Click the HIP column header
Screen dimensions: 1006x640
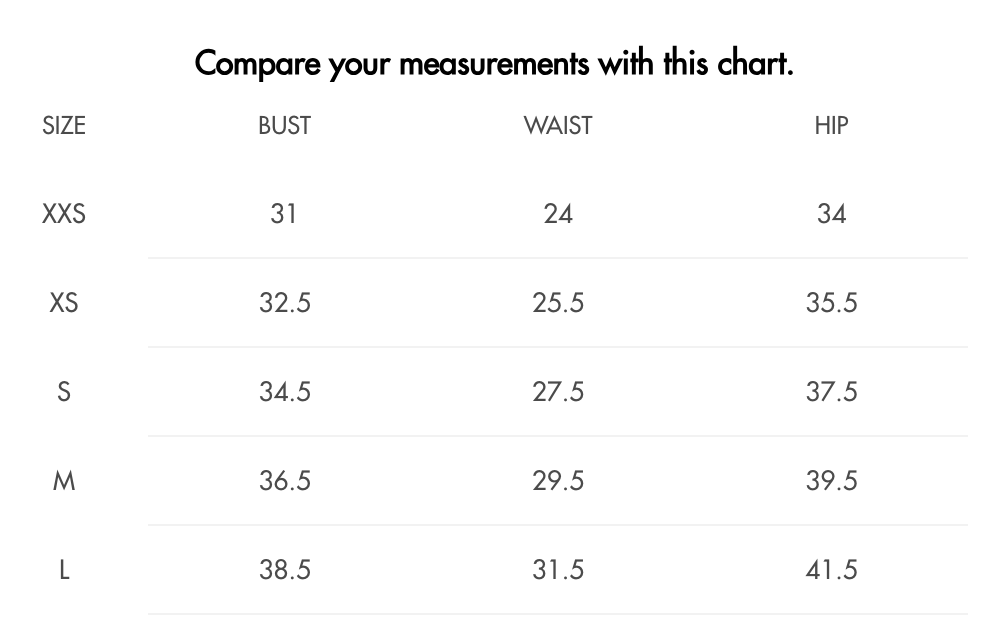point(831,125)
